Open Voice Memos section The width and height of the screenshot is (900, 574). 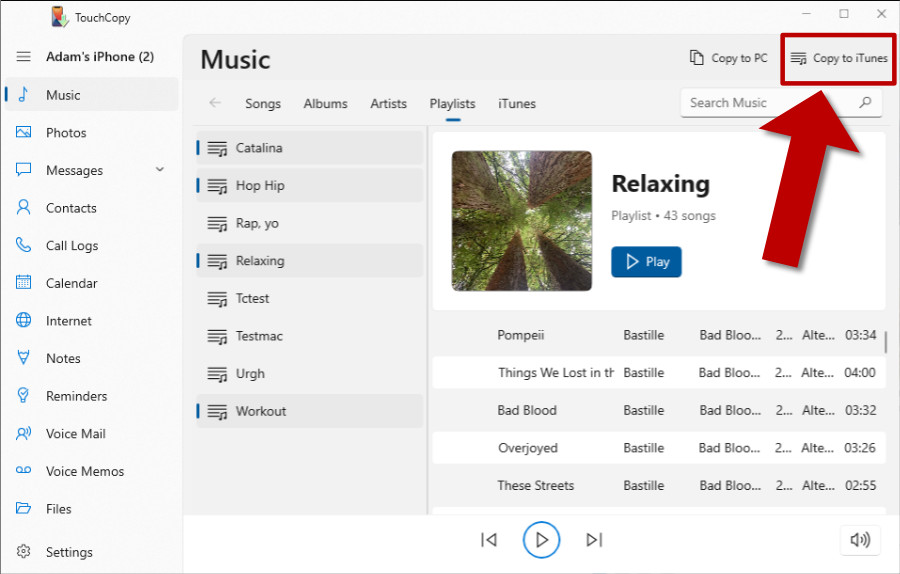[92, 471]
